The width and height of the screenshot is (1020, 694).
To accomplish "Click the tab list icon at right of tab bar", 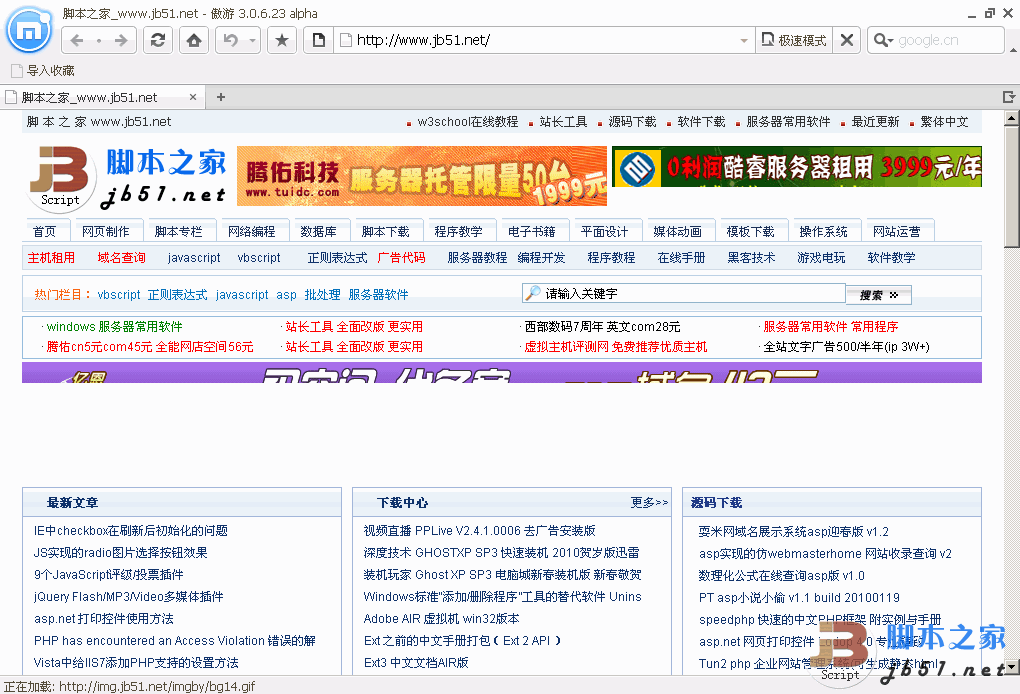I will [x=1008, y=97].
